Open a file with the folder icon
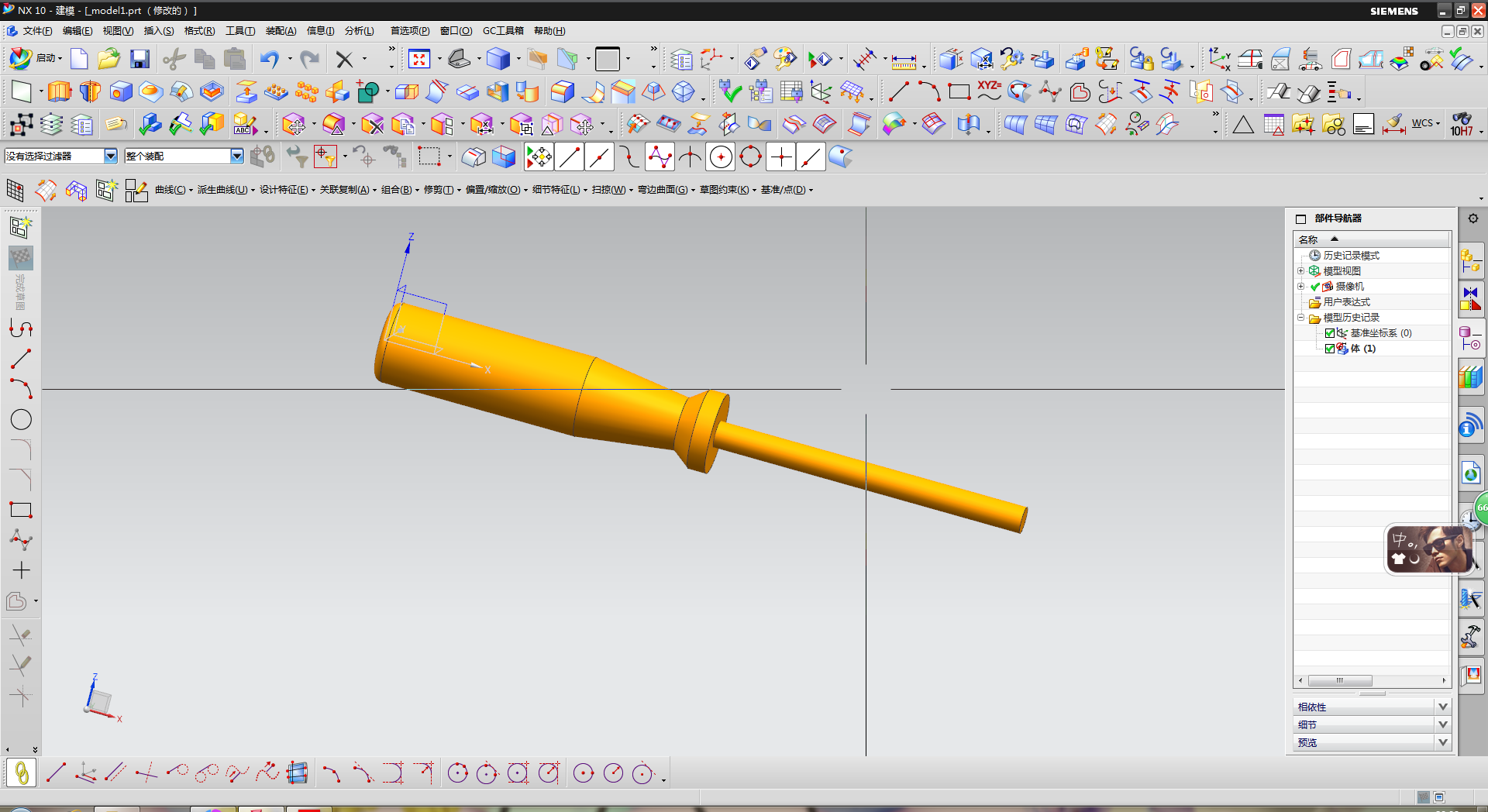The height and width of the screenshot is (812, 1488). point(108,59)
